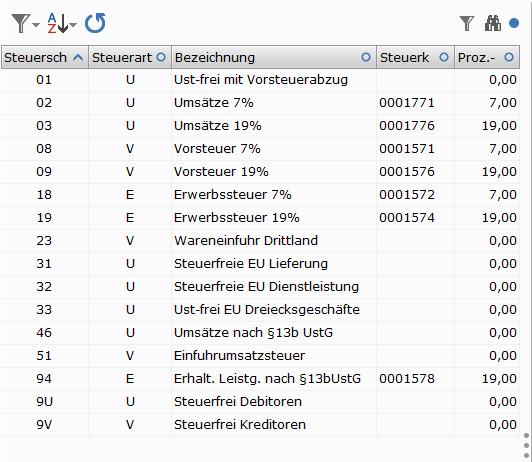Select row with tax key 9U
The image size is (532, 462).
pos(260,402)
